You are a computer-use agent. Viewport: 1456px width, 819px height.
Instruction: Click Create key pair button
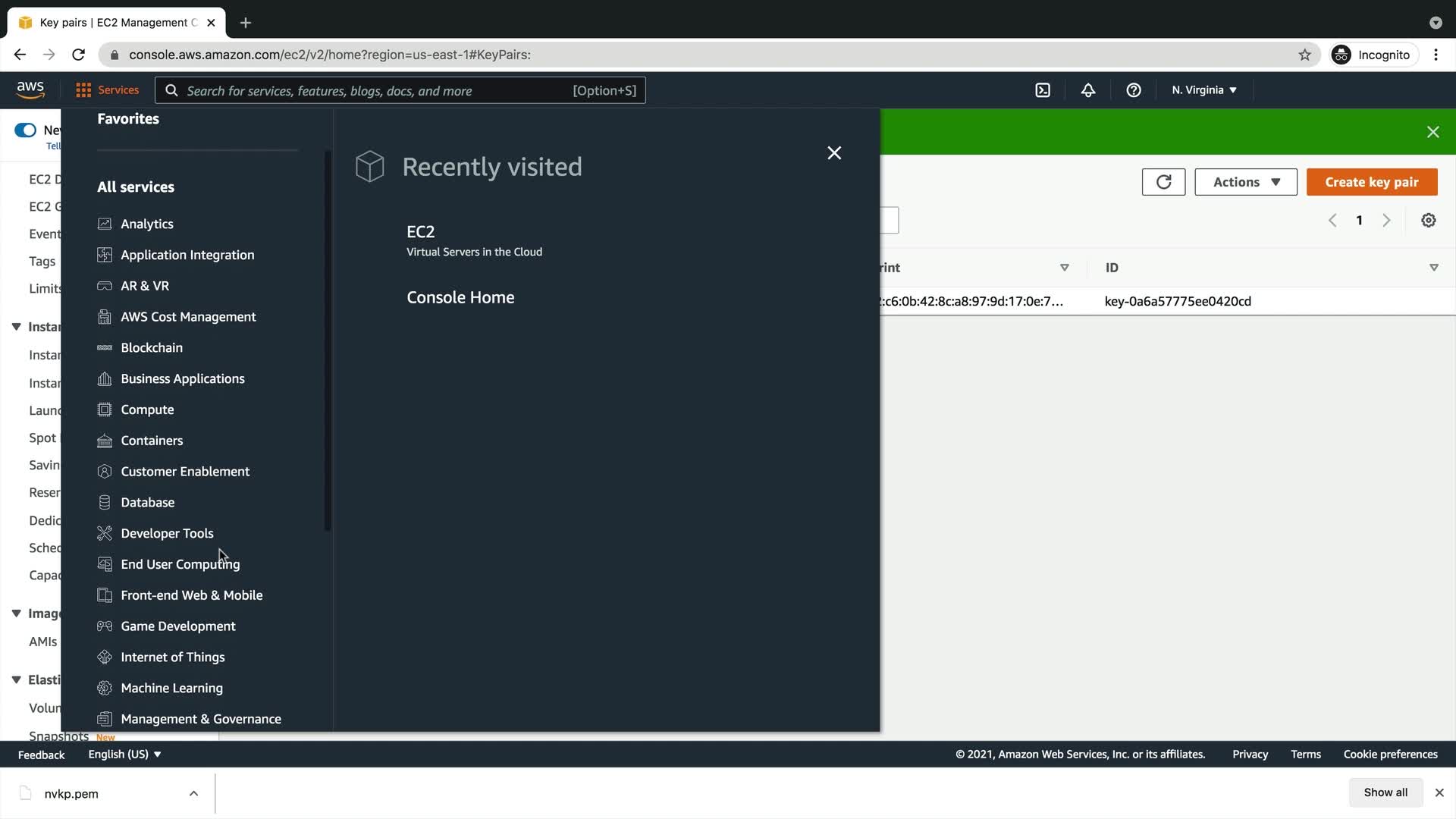1371,182
